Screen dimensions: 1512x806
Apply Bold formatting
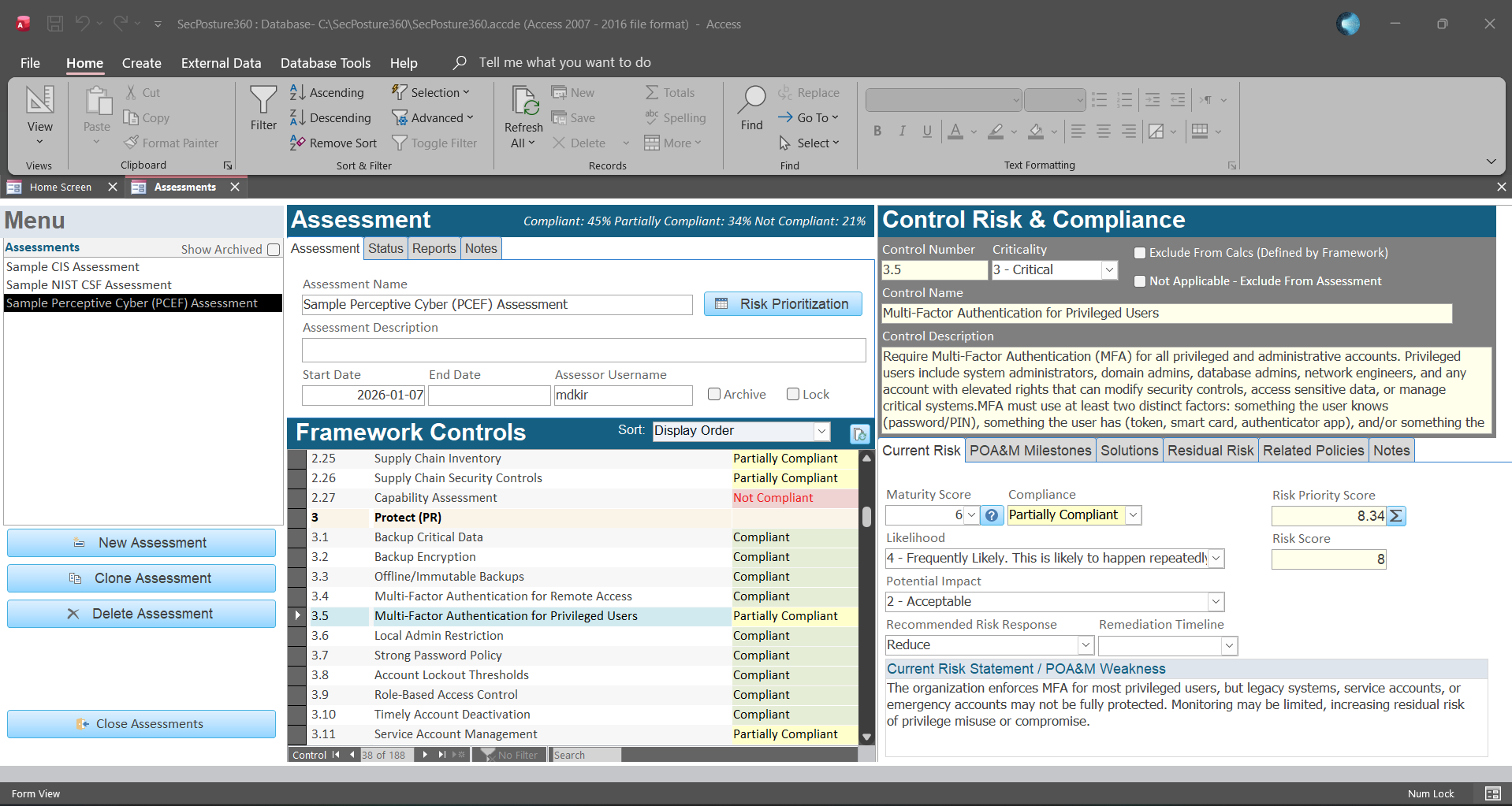tap(877, 131)
